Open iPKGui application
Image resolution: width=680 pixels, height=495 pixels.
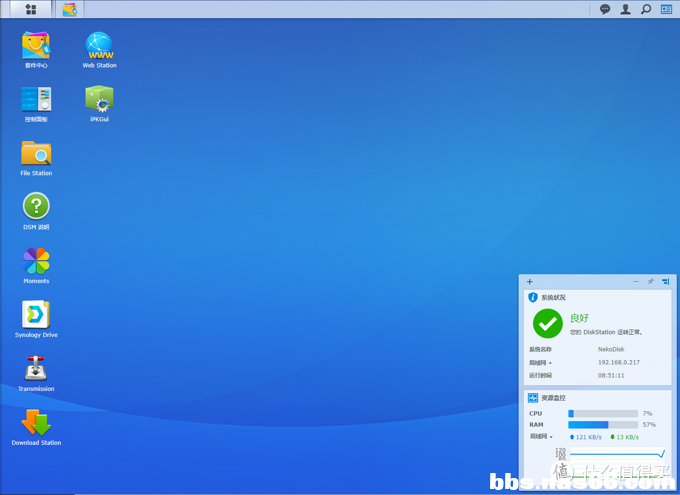99,100
